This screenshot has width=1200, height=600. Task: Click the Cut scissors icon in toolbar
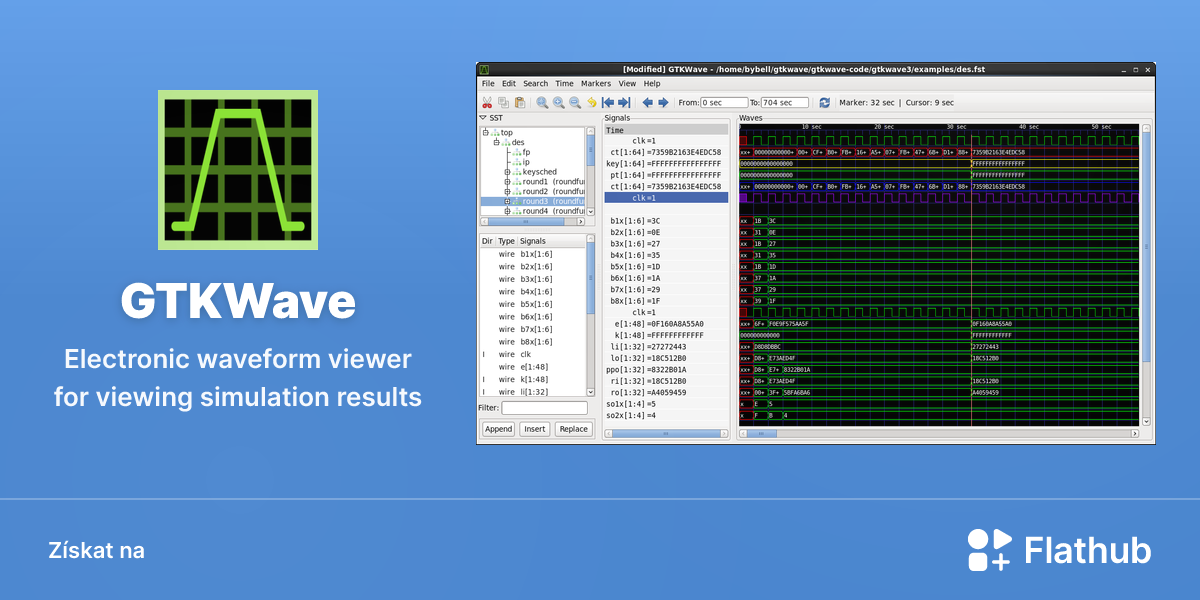pyautogui.click(x=487, y=102)
